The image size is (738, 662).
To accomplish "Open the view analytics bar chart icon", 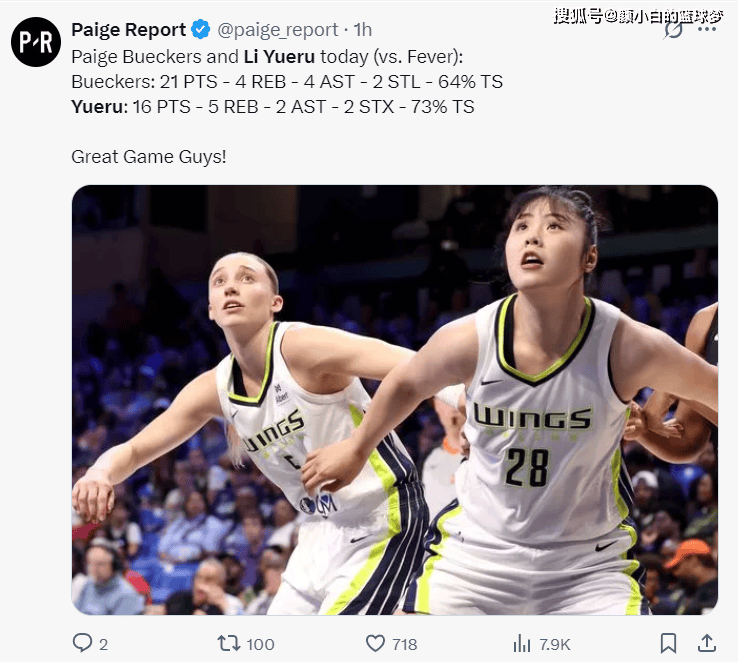I will coord(521,643).
